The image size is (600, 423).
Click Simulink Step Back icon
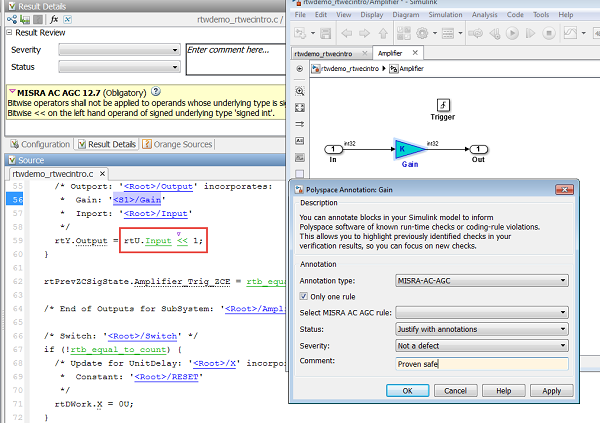tap(494, 33)
